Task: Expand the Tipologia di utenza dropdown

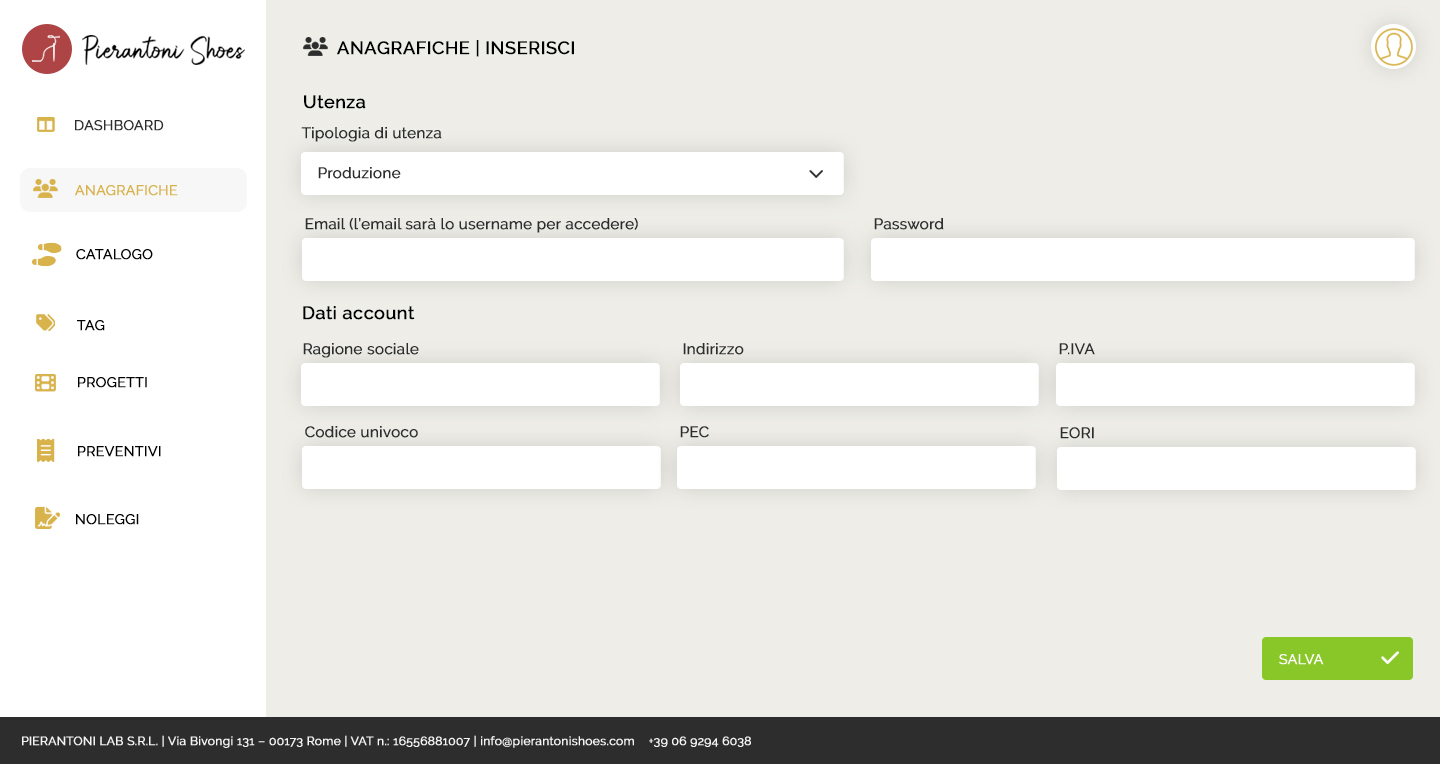Action: click(x=571, y=173)
